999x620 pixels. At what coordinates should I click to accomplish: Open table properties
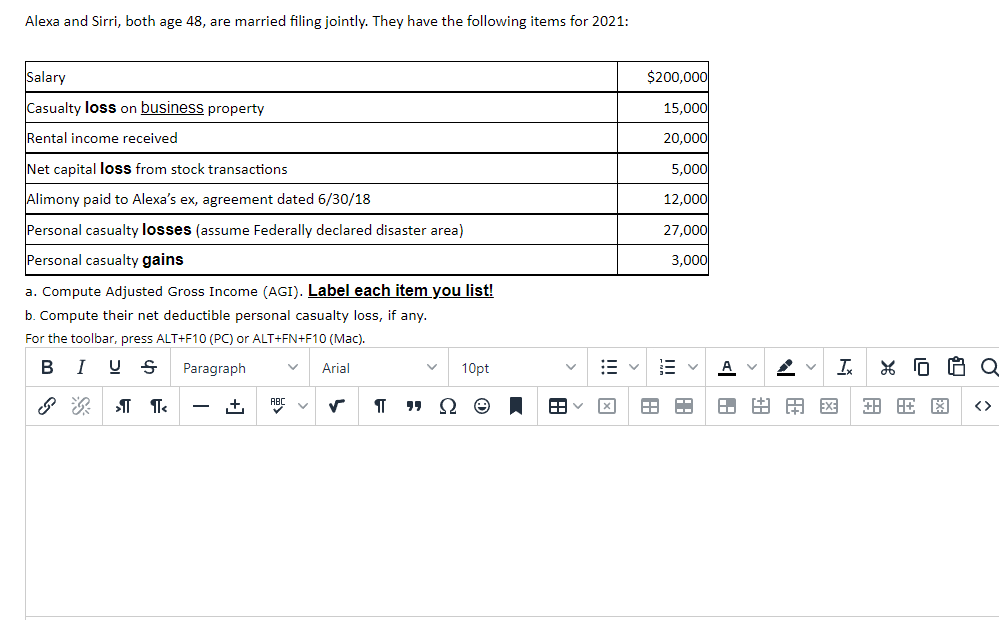pyautogui.click(x=650, y=406)
